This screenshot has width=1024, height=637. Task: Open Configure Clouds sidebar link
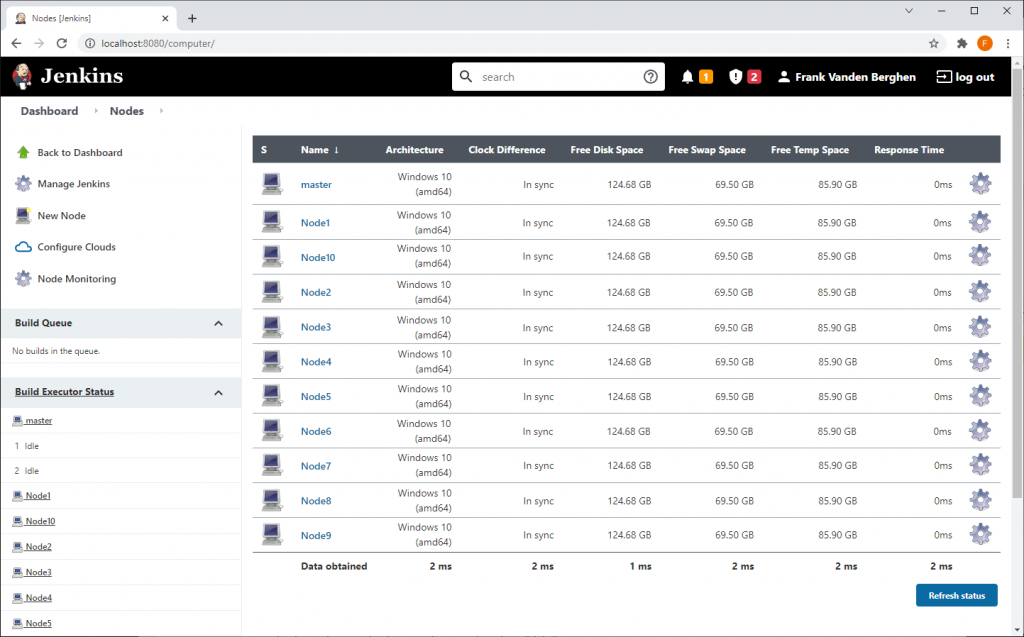pos(76,247)
